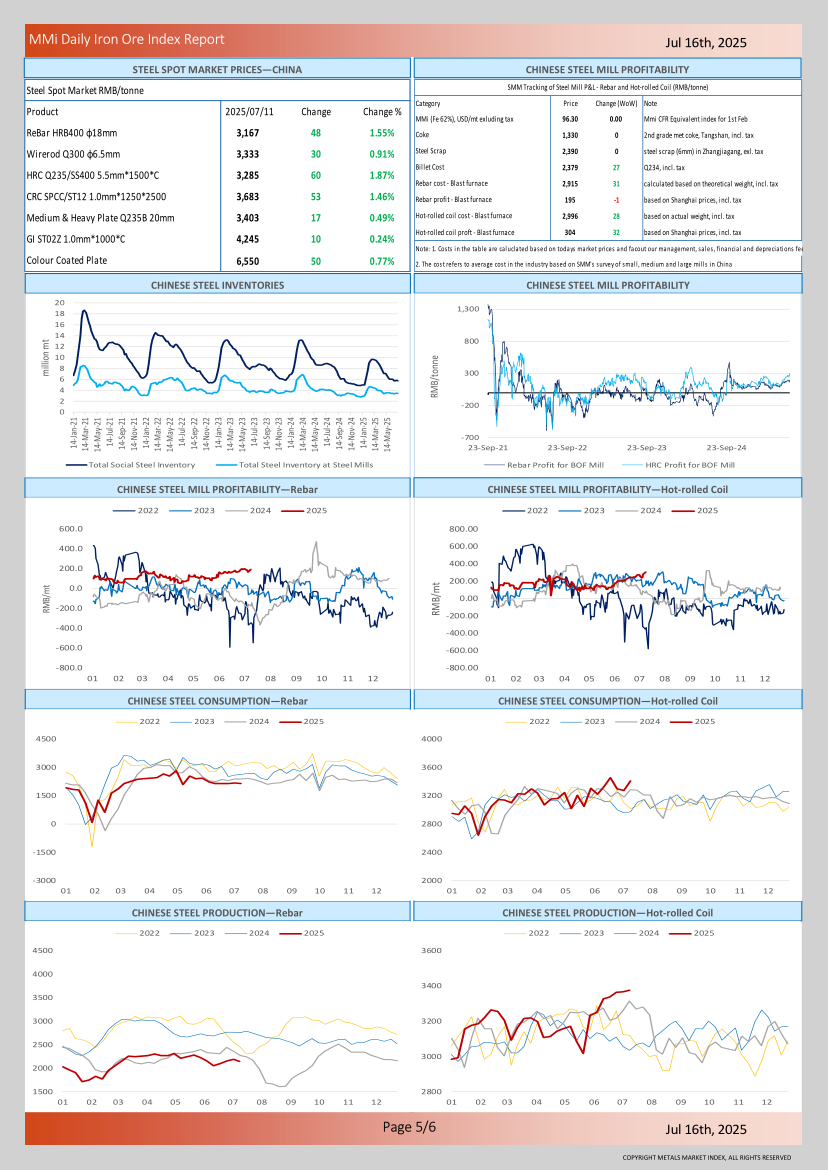Select 'CHINESE STEEL MILL PROFITABILITY—Rebar' heading

(x=217, y=489)
